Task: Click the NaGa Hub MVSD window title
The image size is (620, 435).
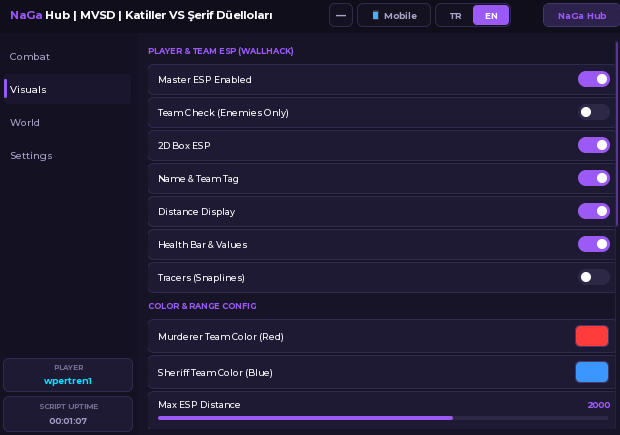Action: click(141, 15)
